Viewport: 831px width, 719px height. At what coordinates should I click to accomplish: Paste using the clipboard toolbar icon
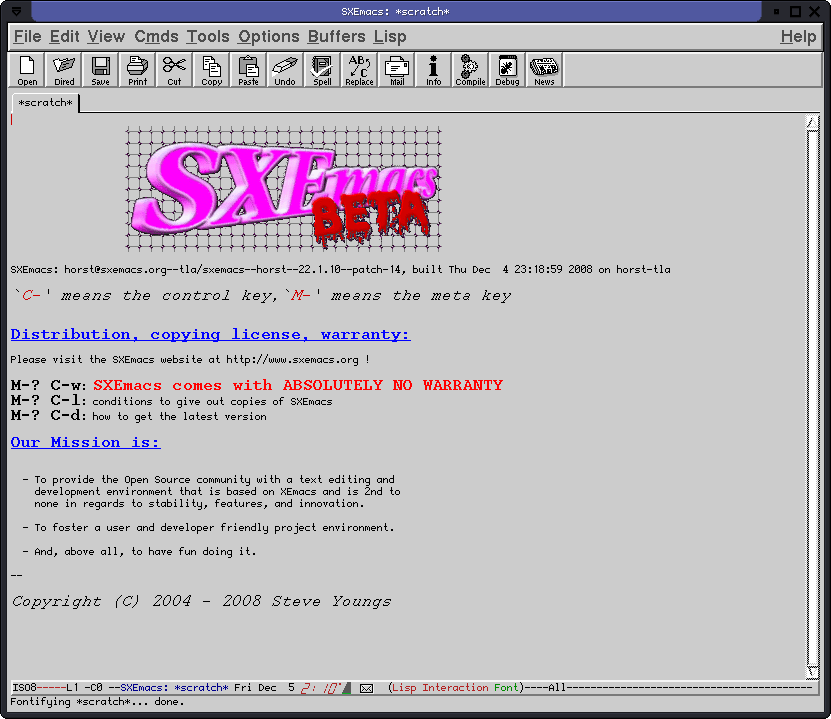point(248,70)
